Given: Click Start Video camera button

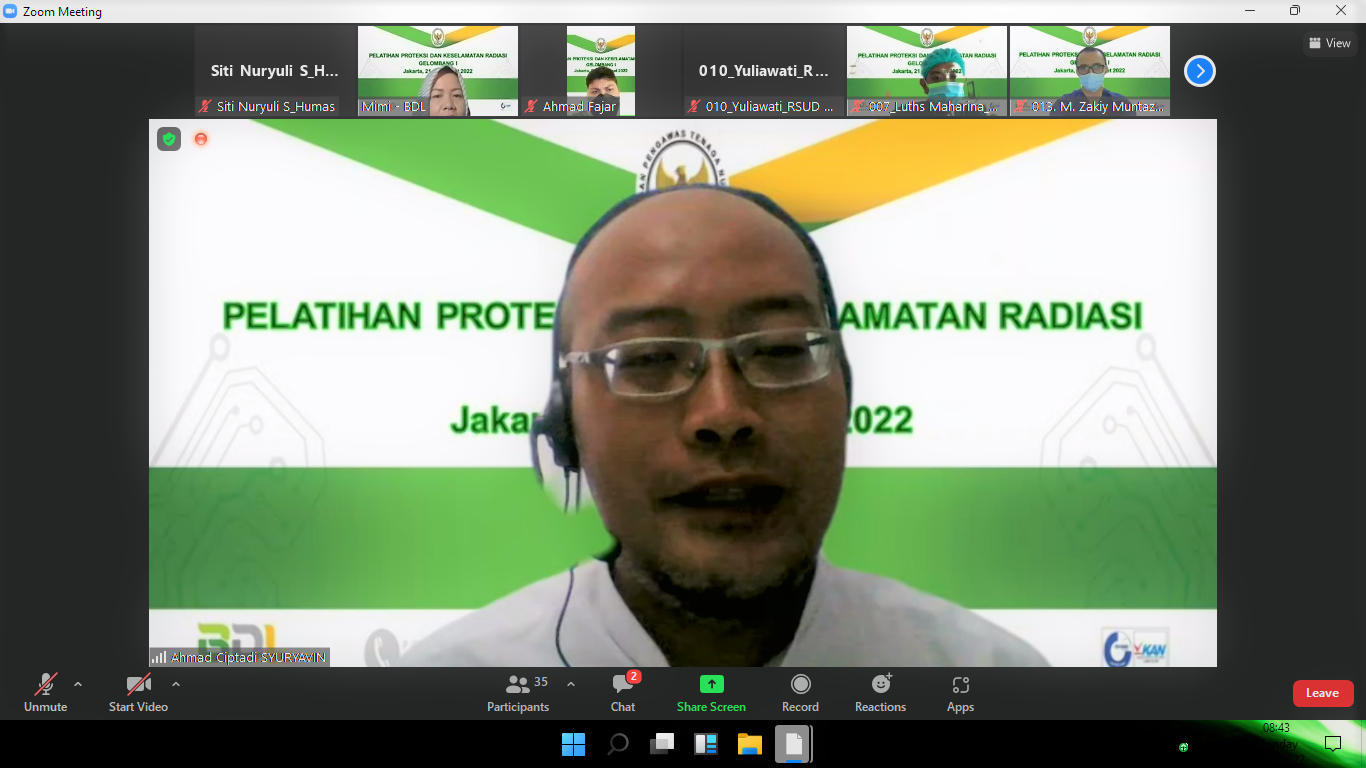Looking at the screenshot, I should coord(138,693).
